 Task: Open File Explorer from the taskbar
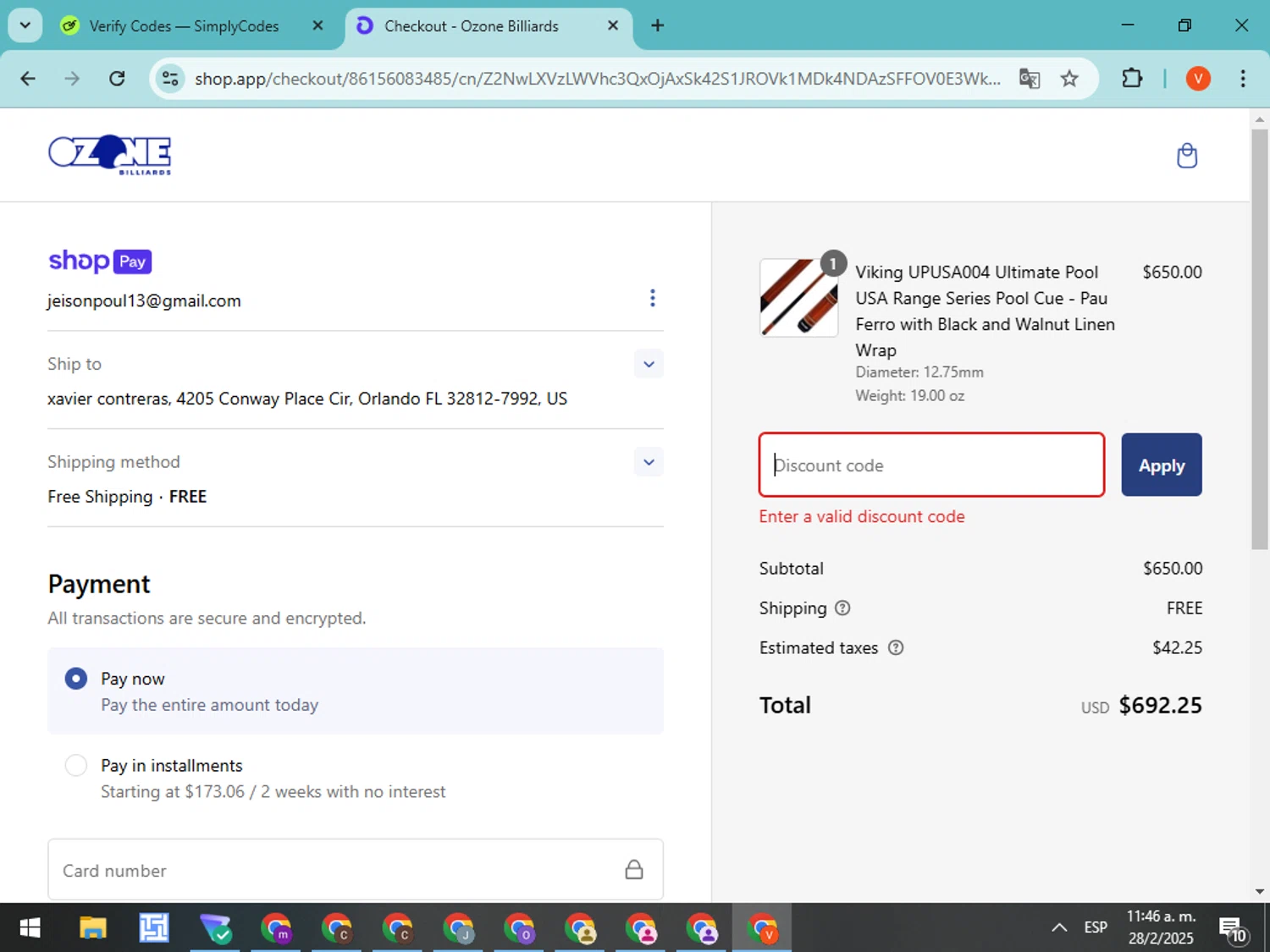92,928
